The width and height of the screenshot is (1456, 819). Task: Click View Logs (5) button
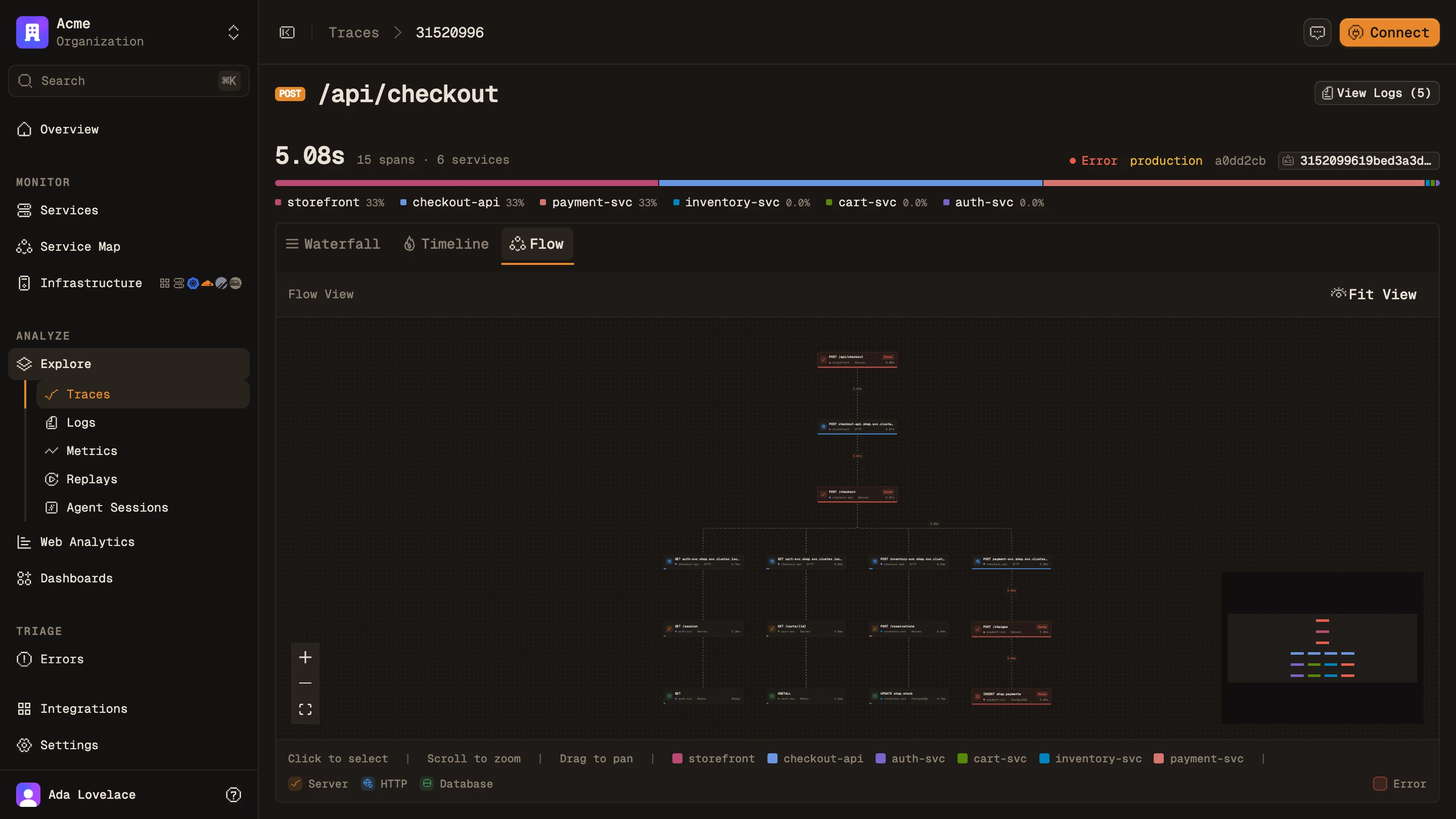pos(1376,93)
